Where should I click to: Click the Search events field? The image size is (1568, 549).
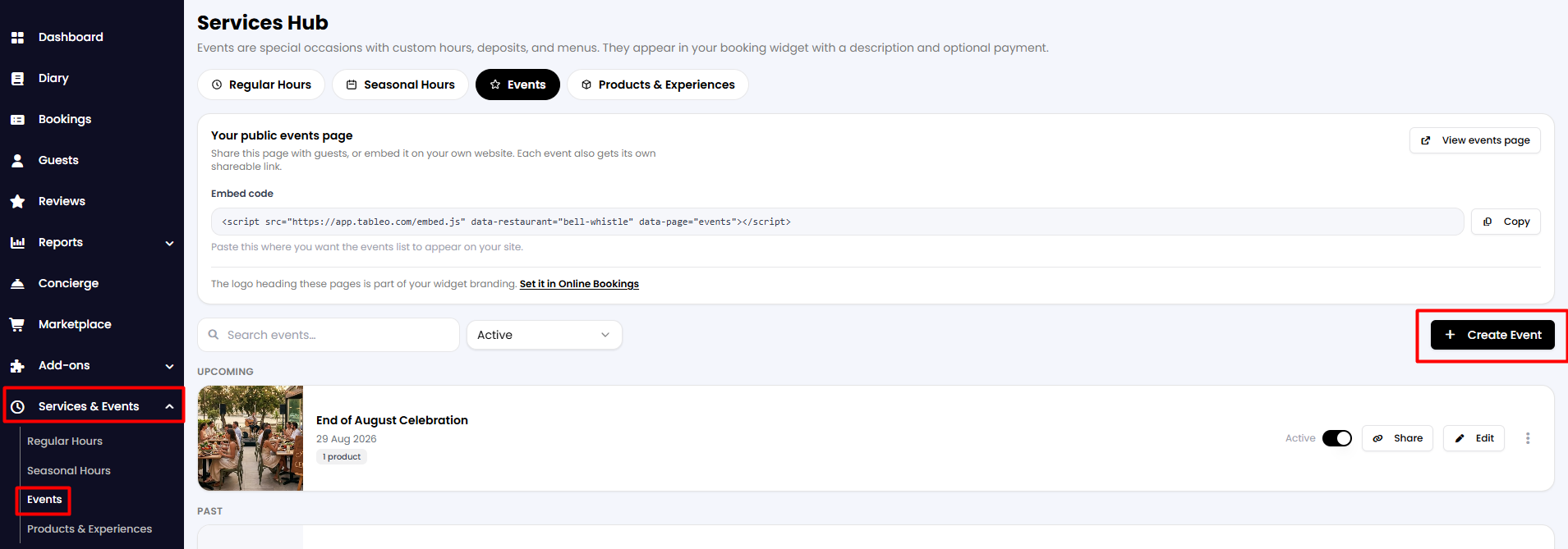click(x=328, y=335)
